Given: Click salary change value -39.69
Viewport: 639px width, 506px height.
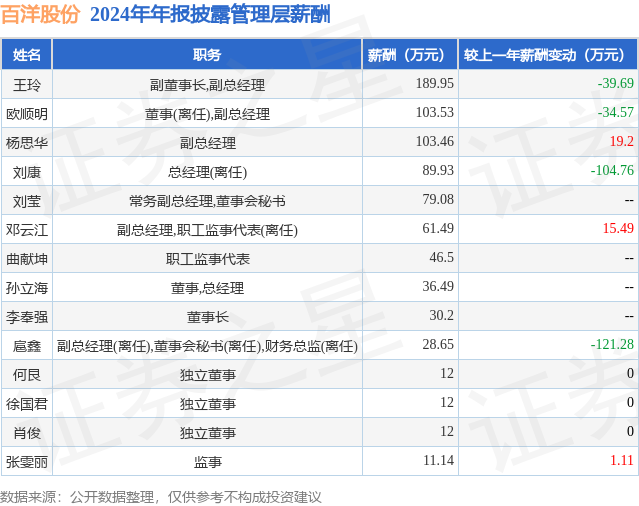Looking at the screenshot, I should point(616,83).
